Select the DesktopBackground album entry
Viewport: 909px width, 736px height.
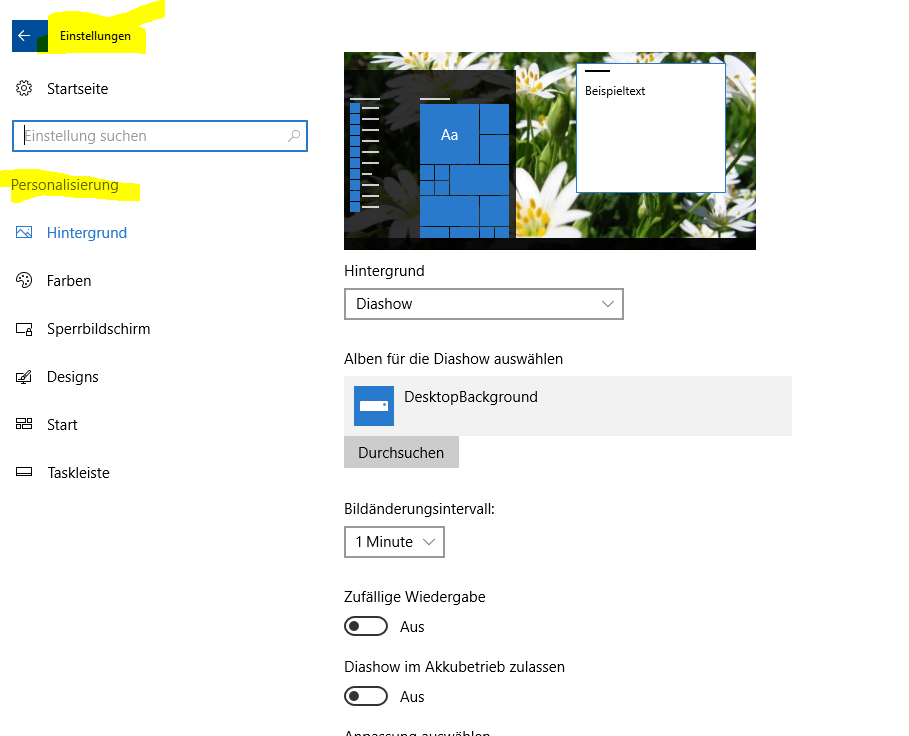(568, 406)
